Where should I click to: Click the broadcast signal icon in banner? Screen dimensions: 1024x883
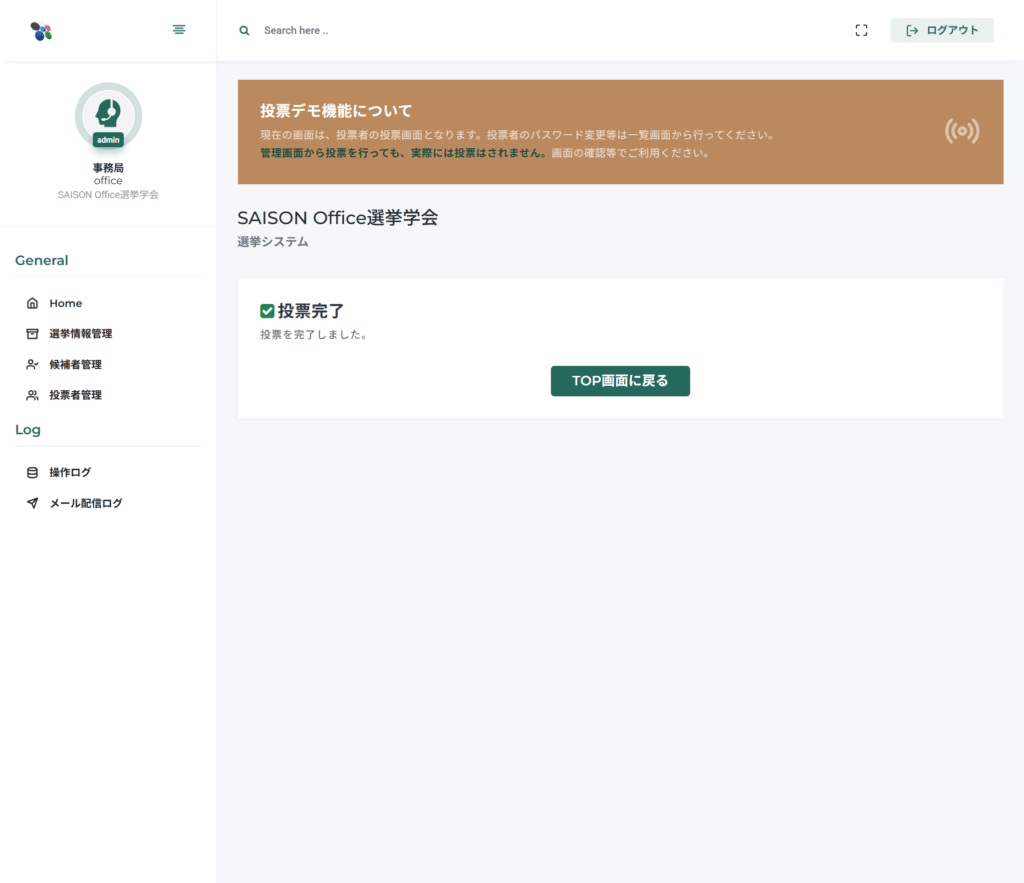[x=962, y=131]
